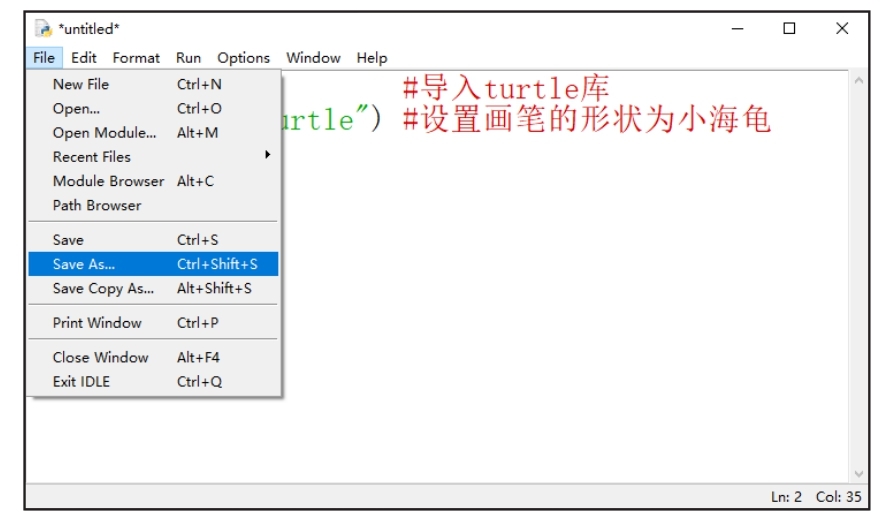Screen dimensions: 883x521
Task: Choose Save Copy As... entry
Action: 153,288
